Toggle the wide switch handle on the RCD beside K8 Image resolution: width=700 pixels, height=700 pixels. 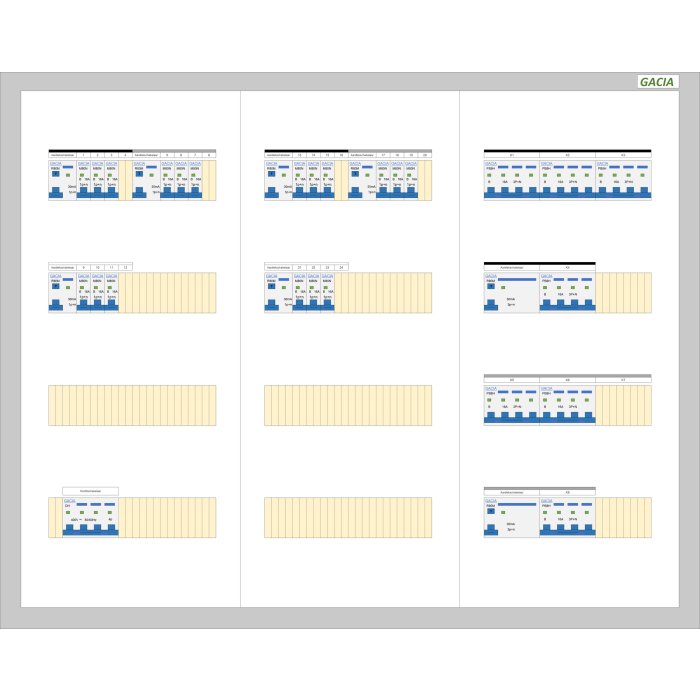pyautogui.click(x=517, y=503)
